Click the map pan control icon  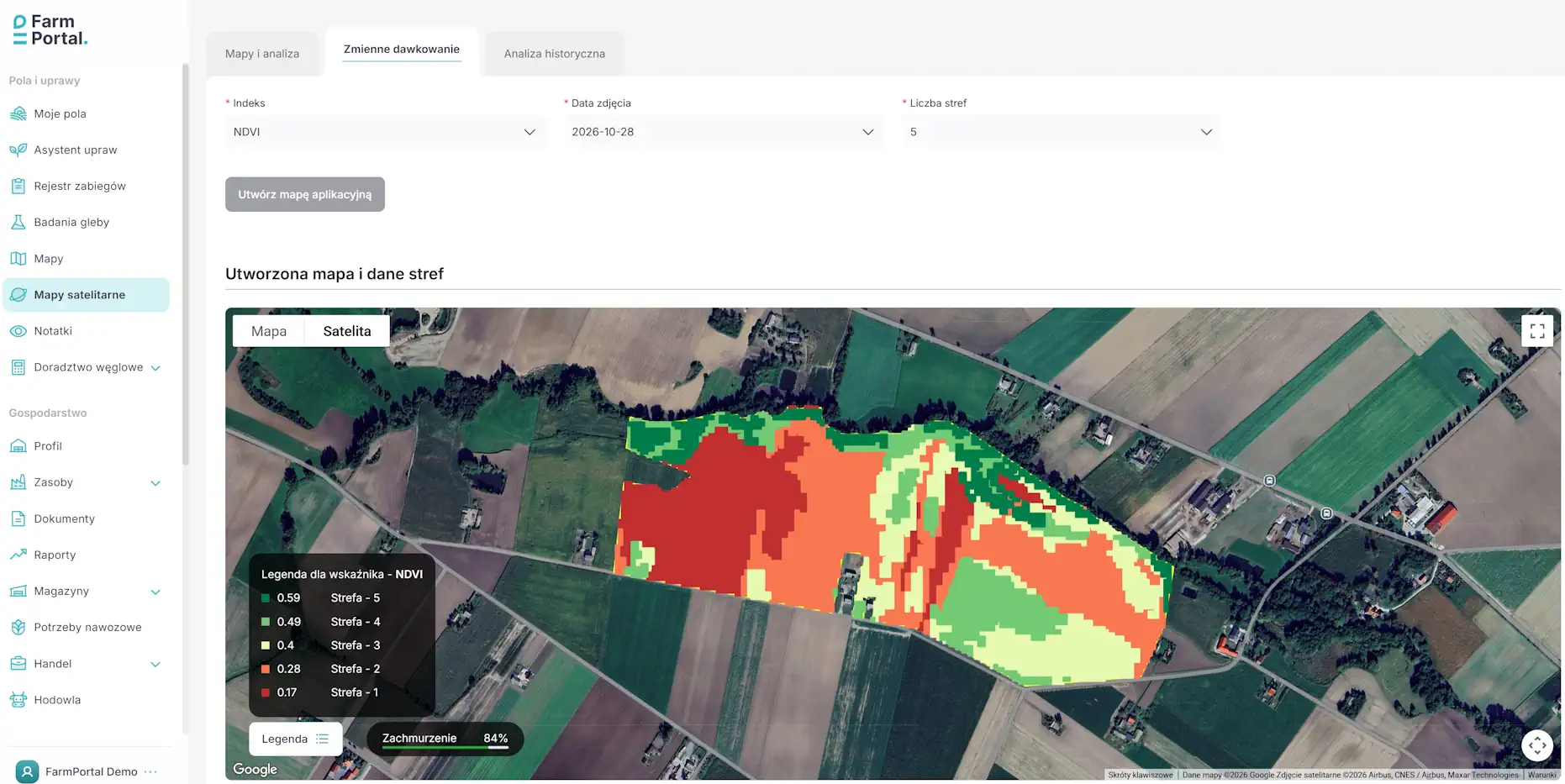(x=1537, y=745)
